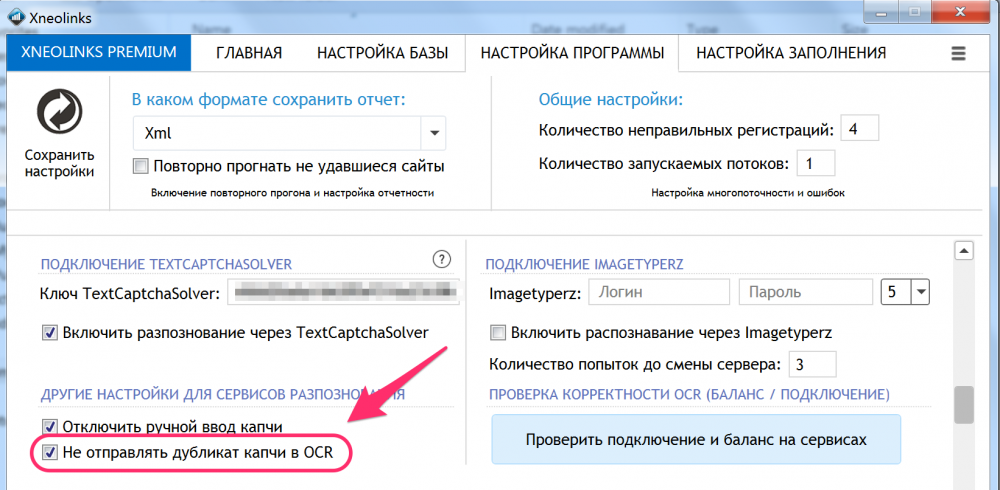
Task: Open the Настройка базы tab
Action: coord(383,53)
